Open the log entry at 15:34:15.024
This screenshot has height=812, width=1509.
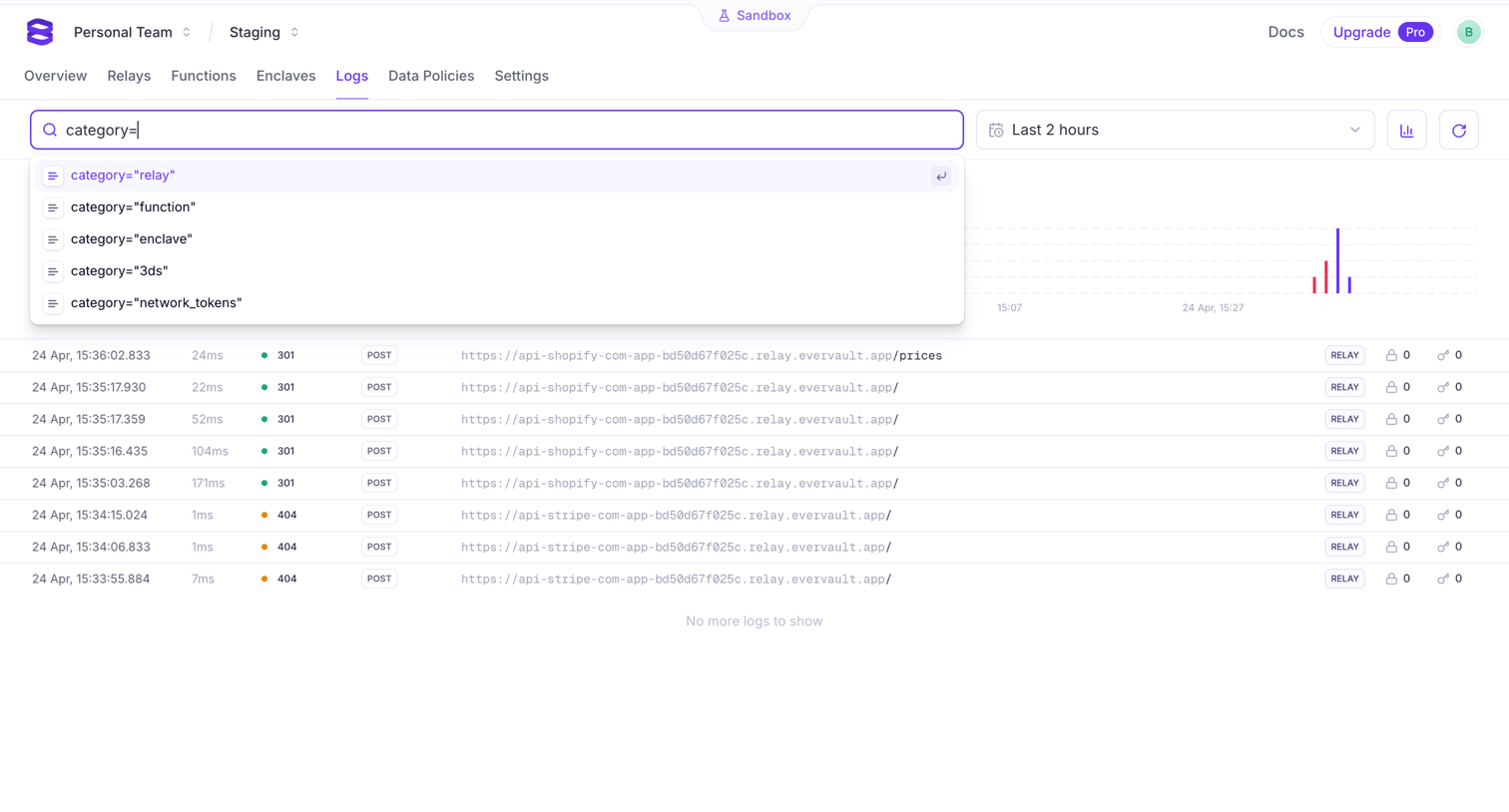[x=754, y=515]
